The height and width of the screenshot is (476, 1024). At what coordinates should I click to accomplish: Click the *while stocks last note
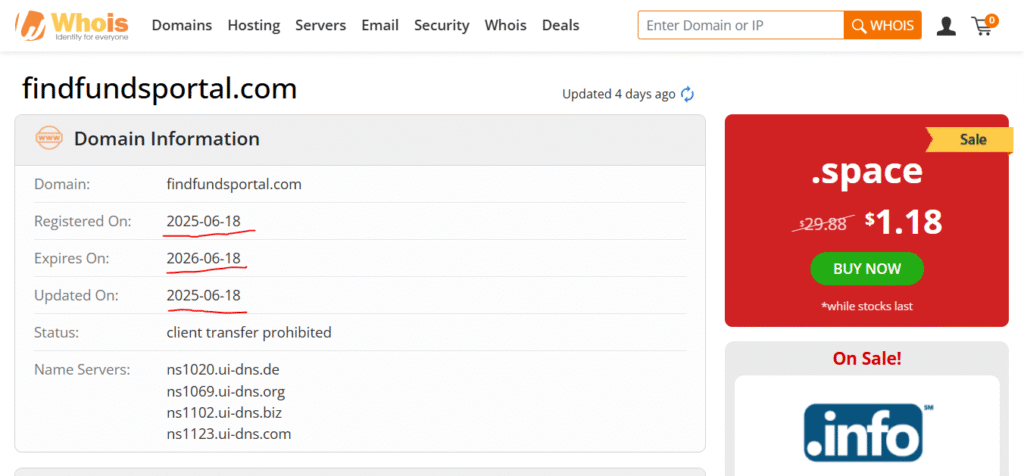867,306
